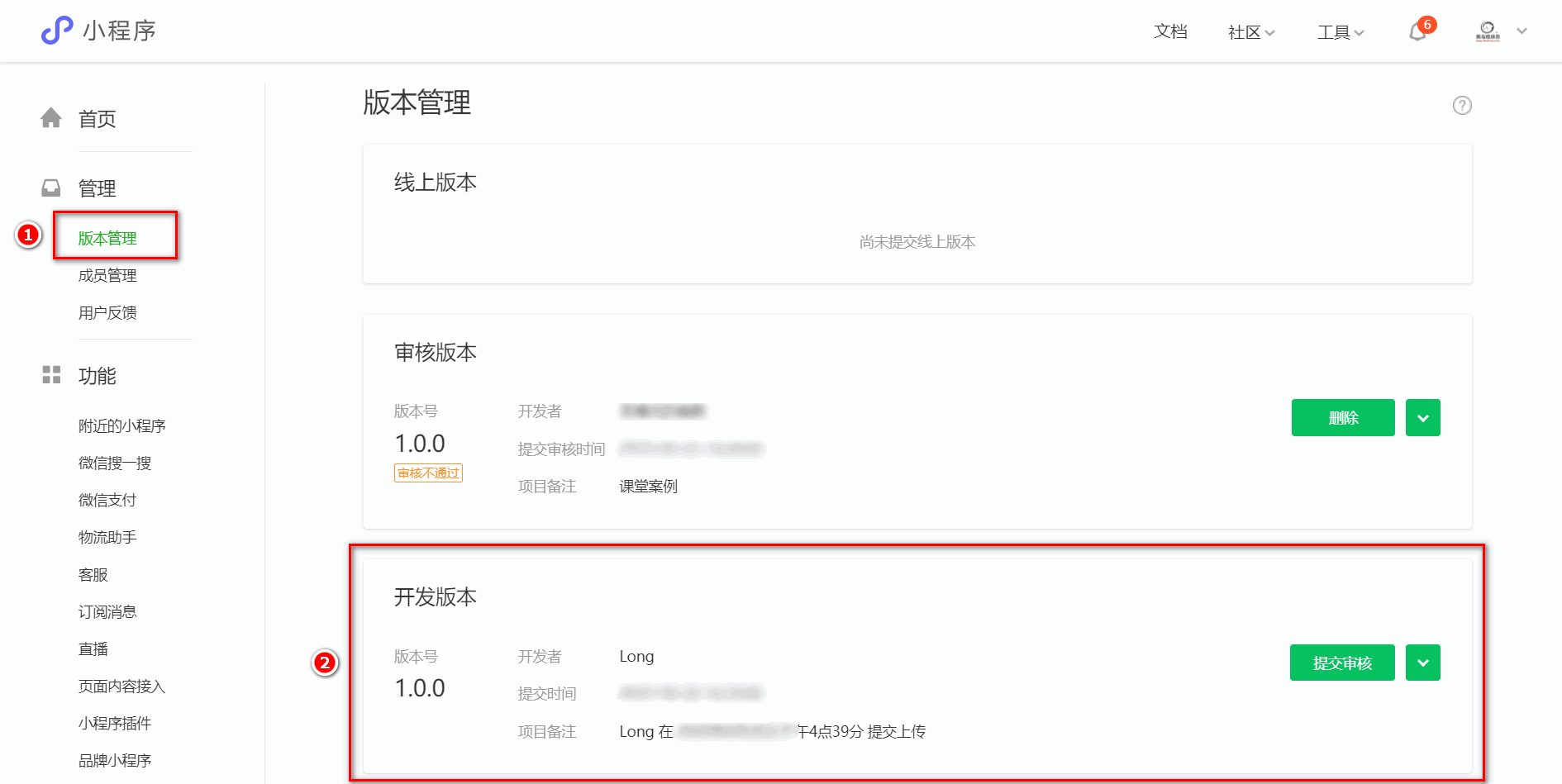Open the notification bell icon
1562x784 pixels.
coord(1418,31)
